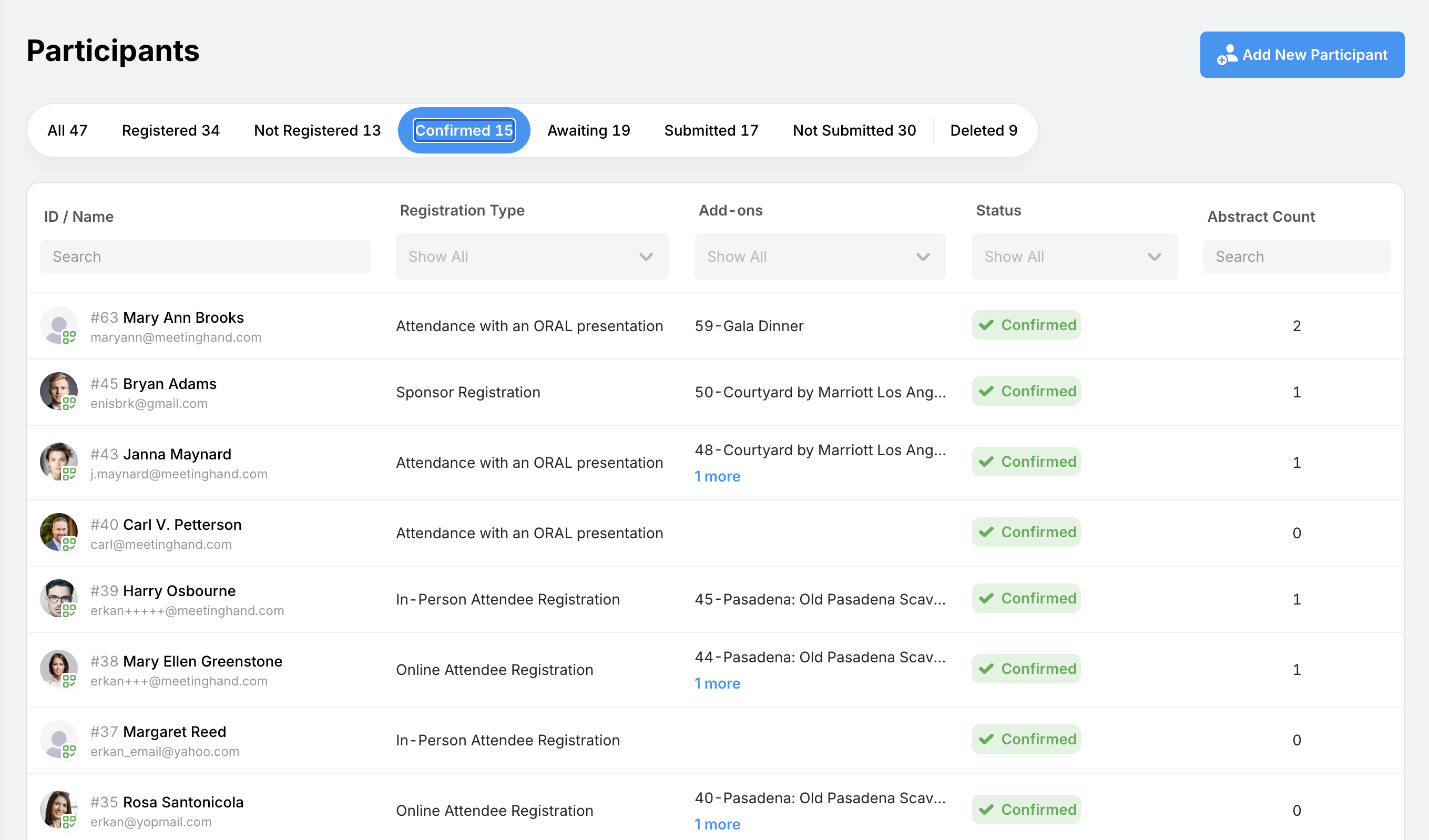Click QR badge icon on Harry Osbourne's avatar

[69, 610]
